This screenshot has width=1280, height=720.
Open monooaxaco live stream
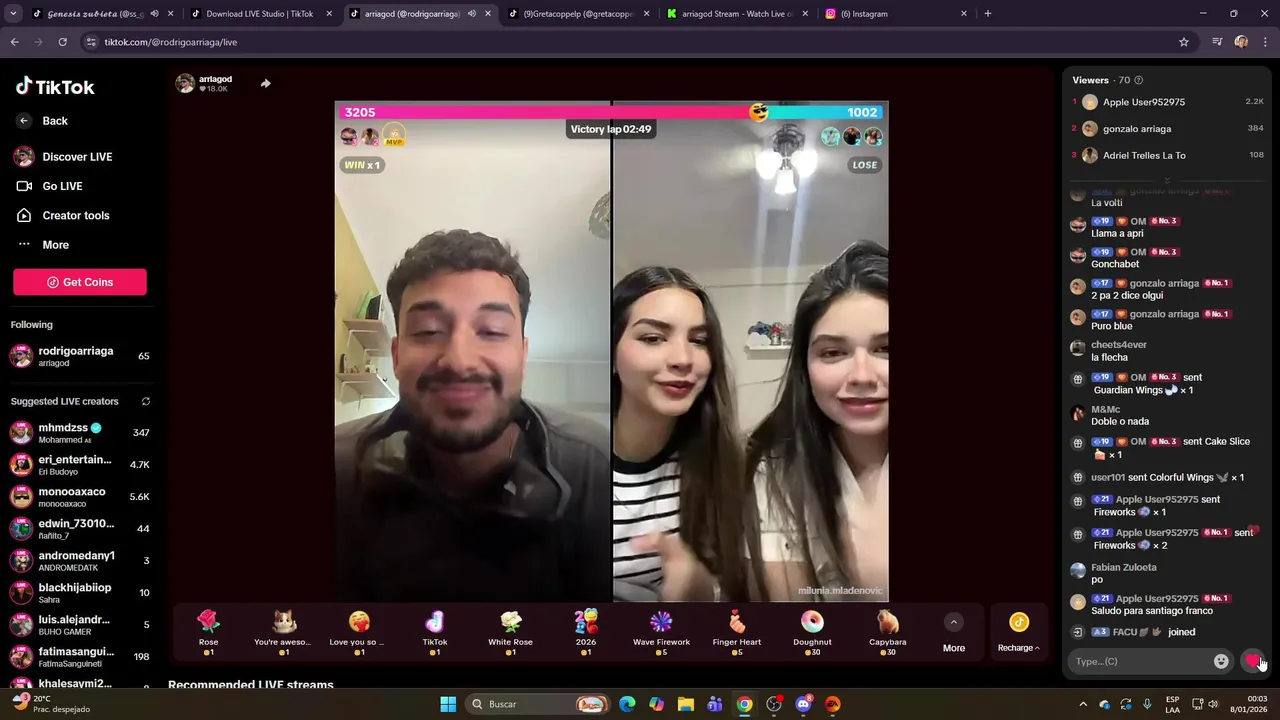coord(80,497)
